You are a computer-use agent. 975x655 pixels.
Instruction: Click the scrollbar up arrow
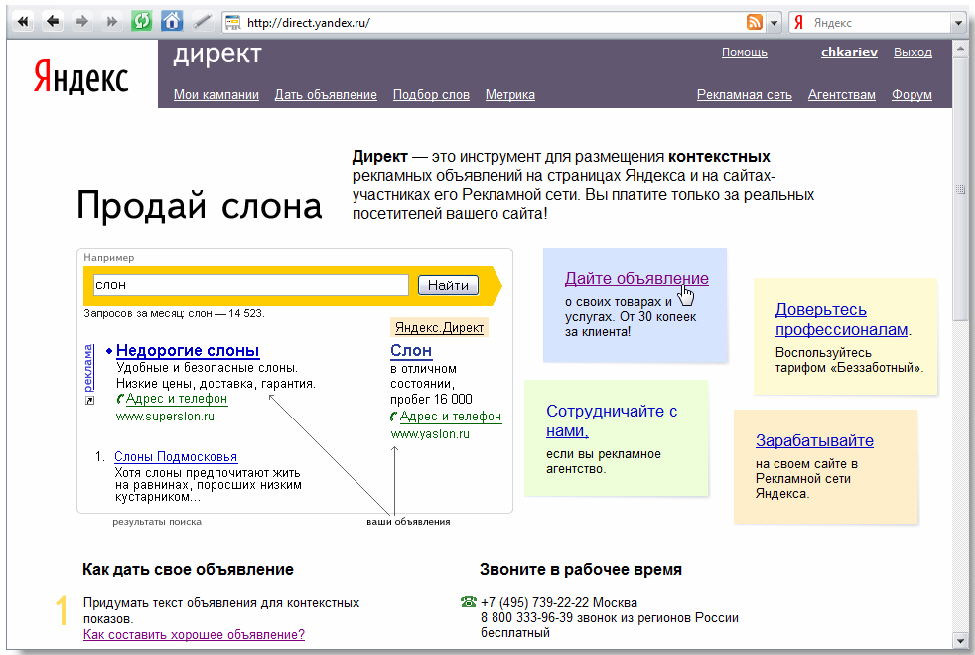pos(960,49)
